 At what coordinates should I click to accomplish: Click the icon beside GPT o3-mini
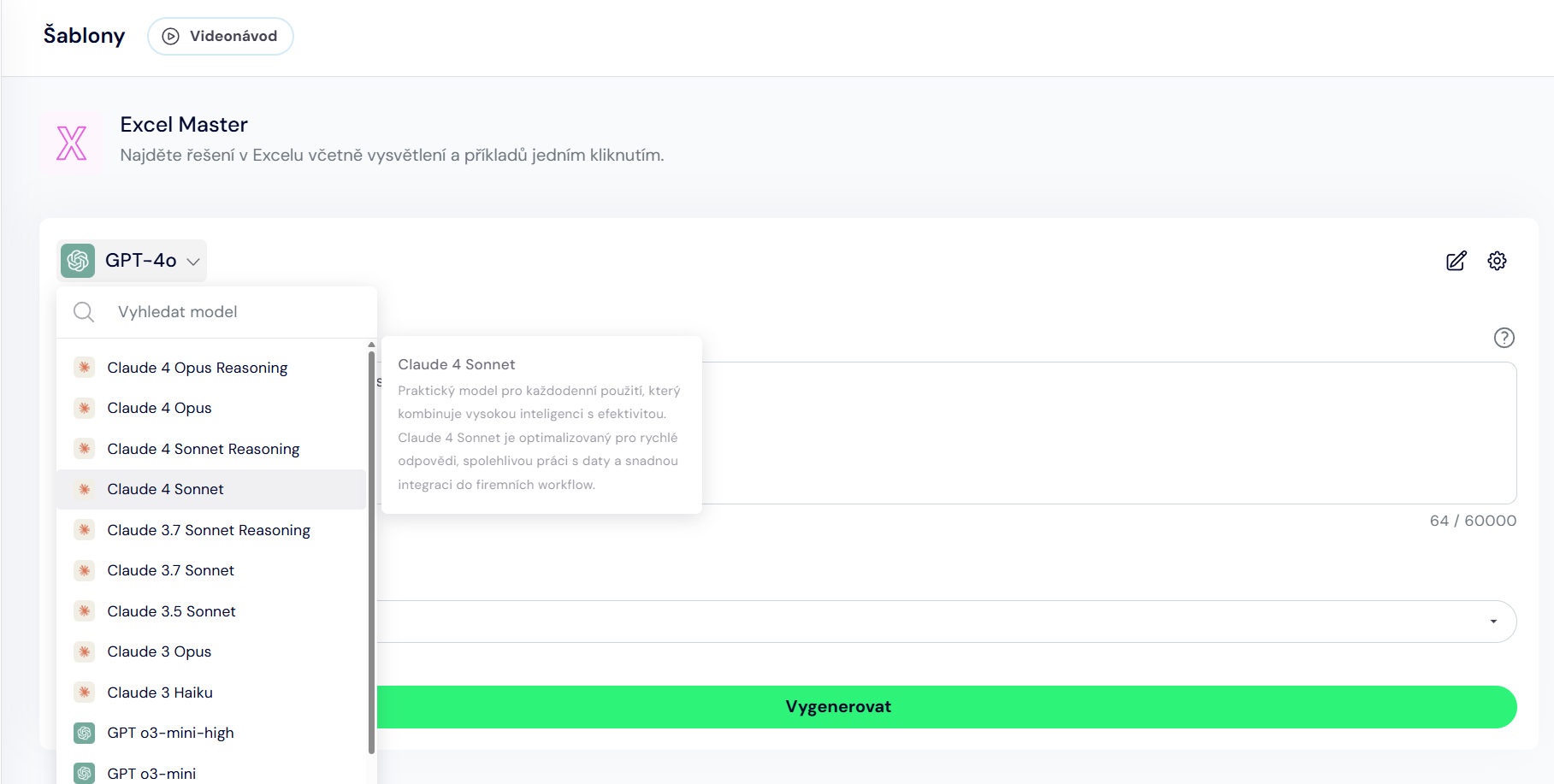point(84,774)
